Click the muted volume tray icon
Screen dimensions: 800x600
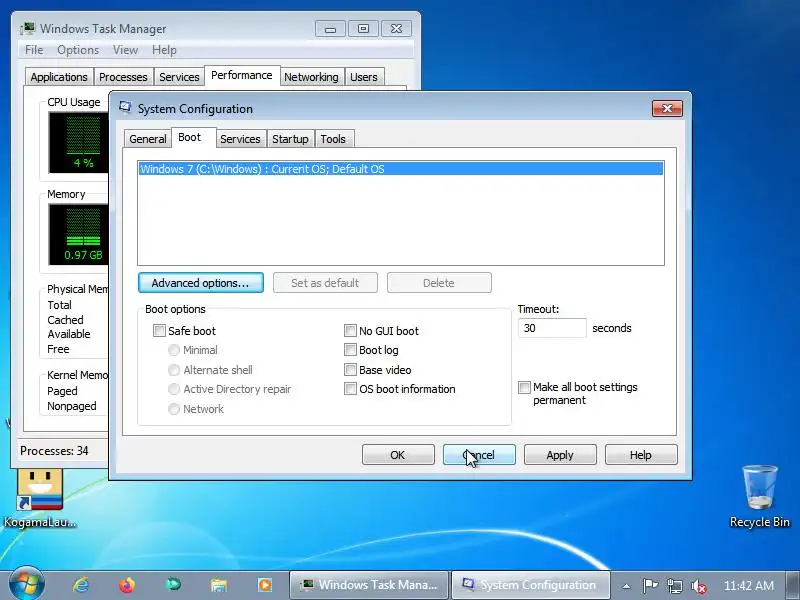pyautogui.click(x=698, y=586)
